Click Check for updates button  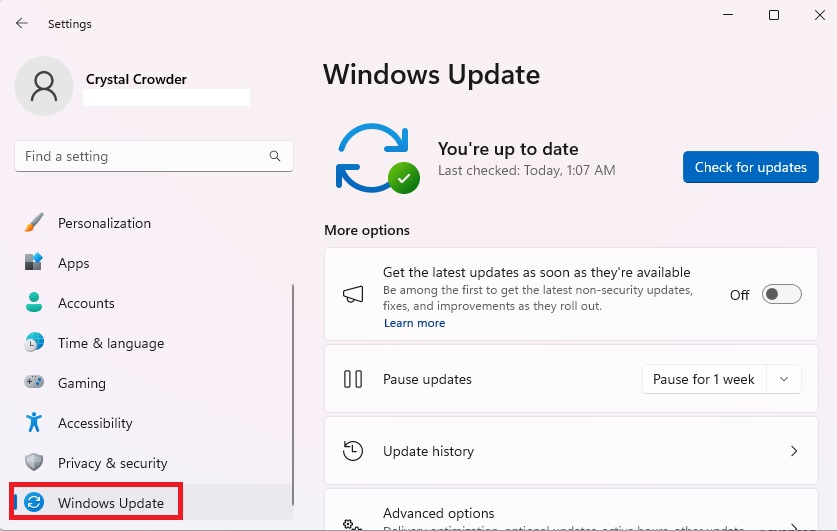pos(751,167)
